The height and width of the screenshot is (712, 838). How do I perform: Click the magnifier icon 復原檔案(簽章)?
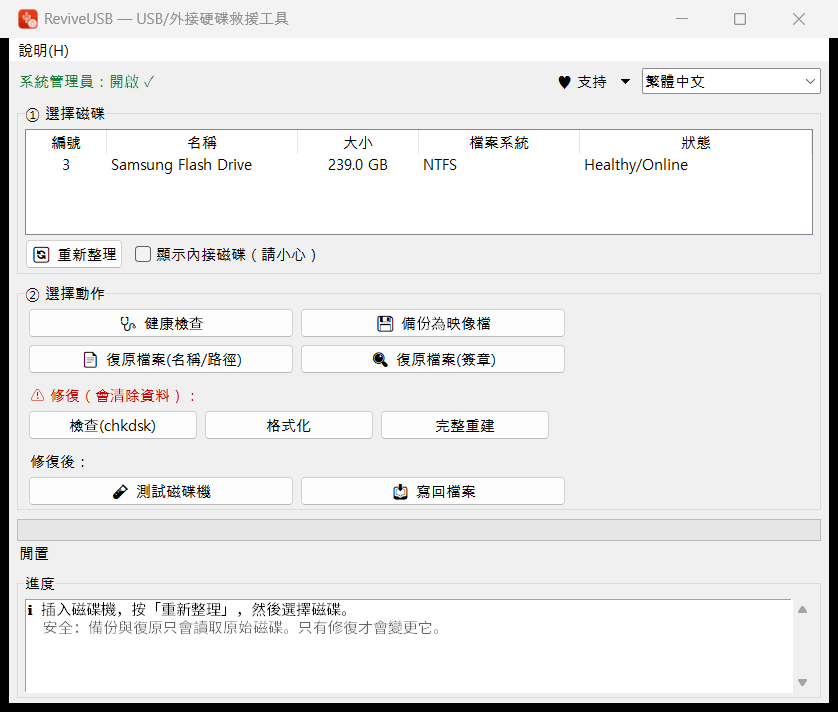[380, 360]
